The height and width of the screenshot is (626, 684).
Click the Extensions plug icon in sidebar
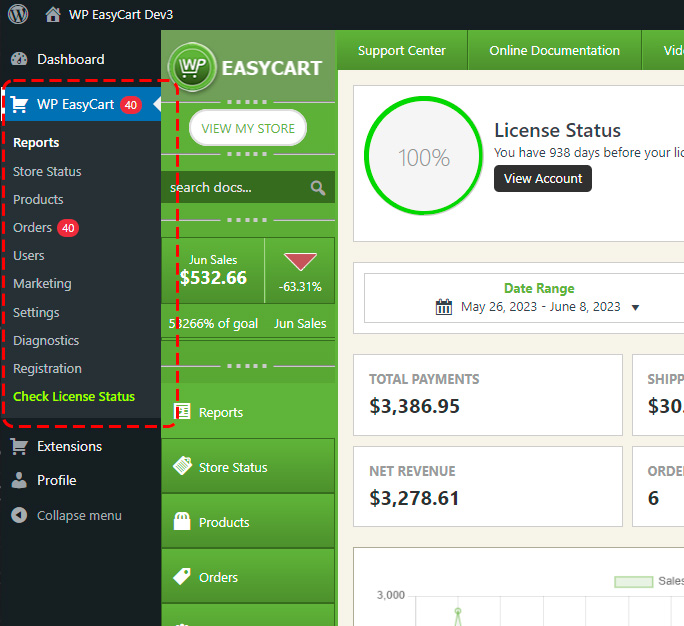pos(19,446)
